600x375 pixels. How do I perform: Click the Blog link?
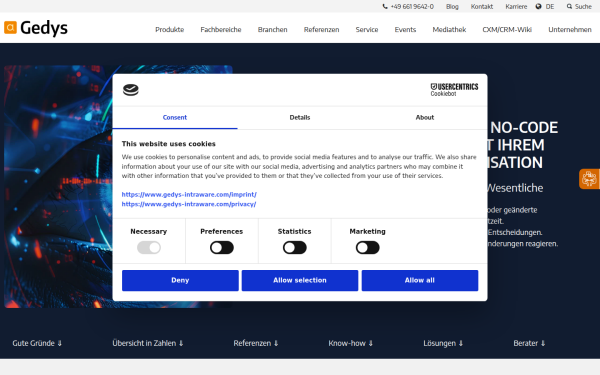coord(452,7)
